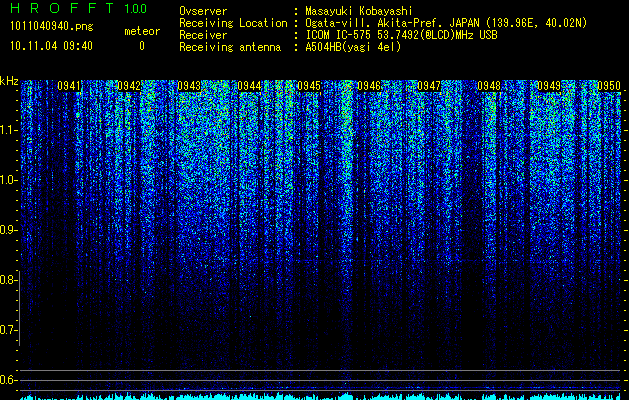Click the 0945 time marker

tap(309, 86)
